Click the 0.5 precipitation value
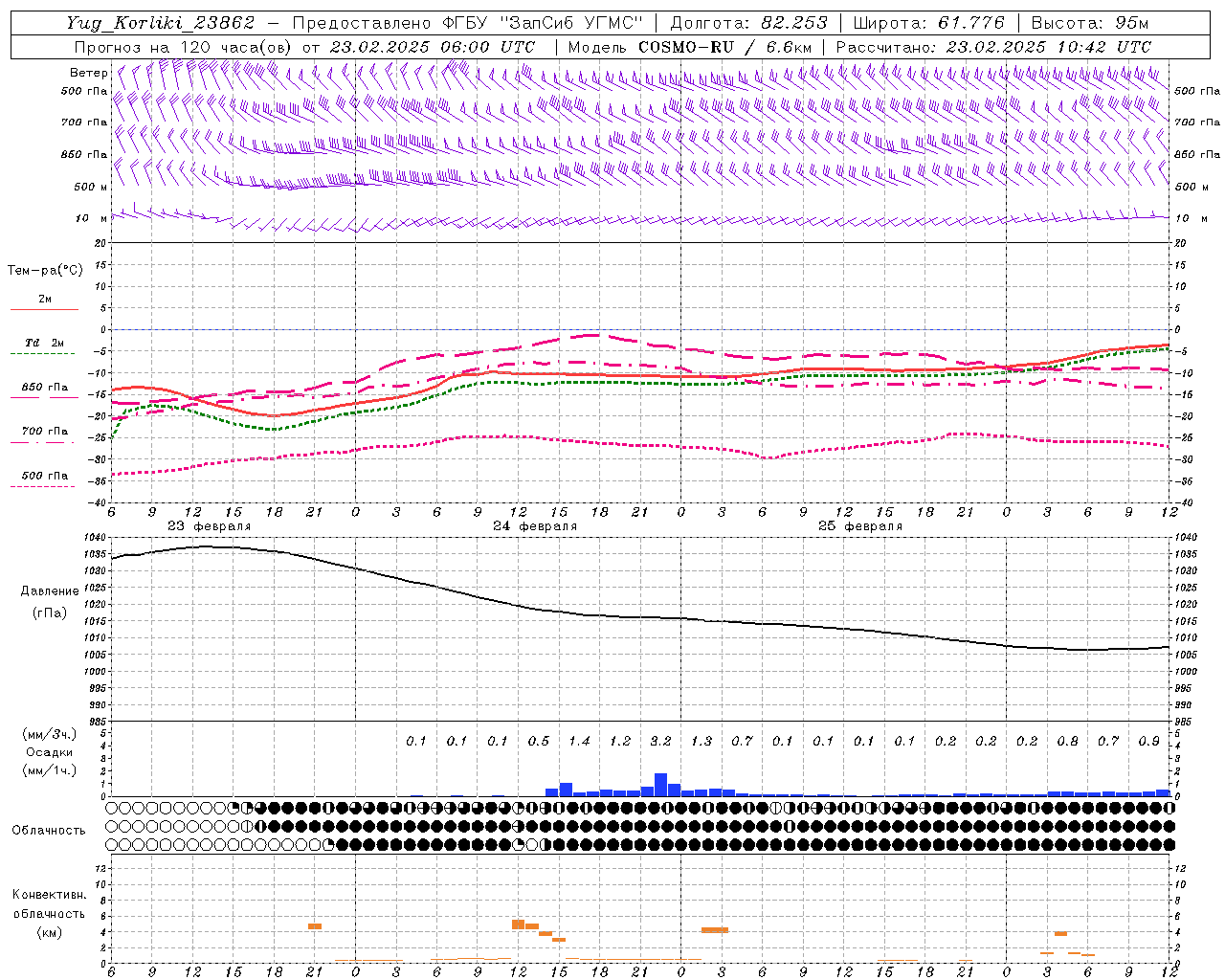Image resolution: width=1225 pixels, height=980 pixels. [x=539, y=741]
